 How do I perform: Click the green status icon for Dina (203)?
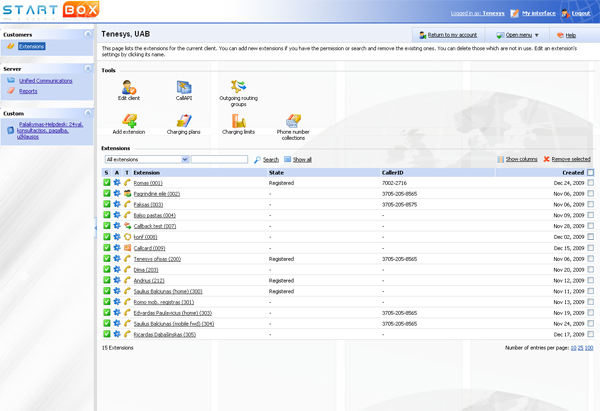107,269
